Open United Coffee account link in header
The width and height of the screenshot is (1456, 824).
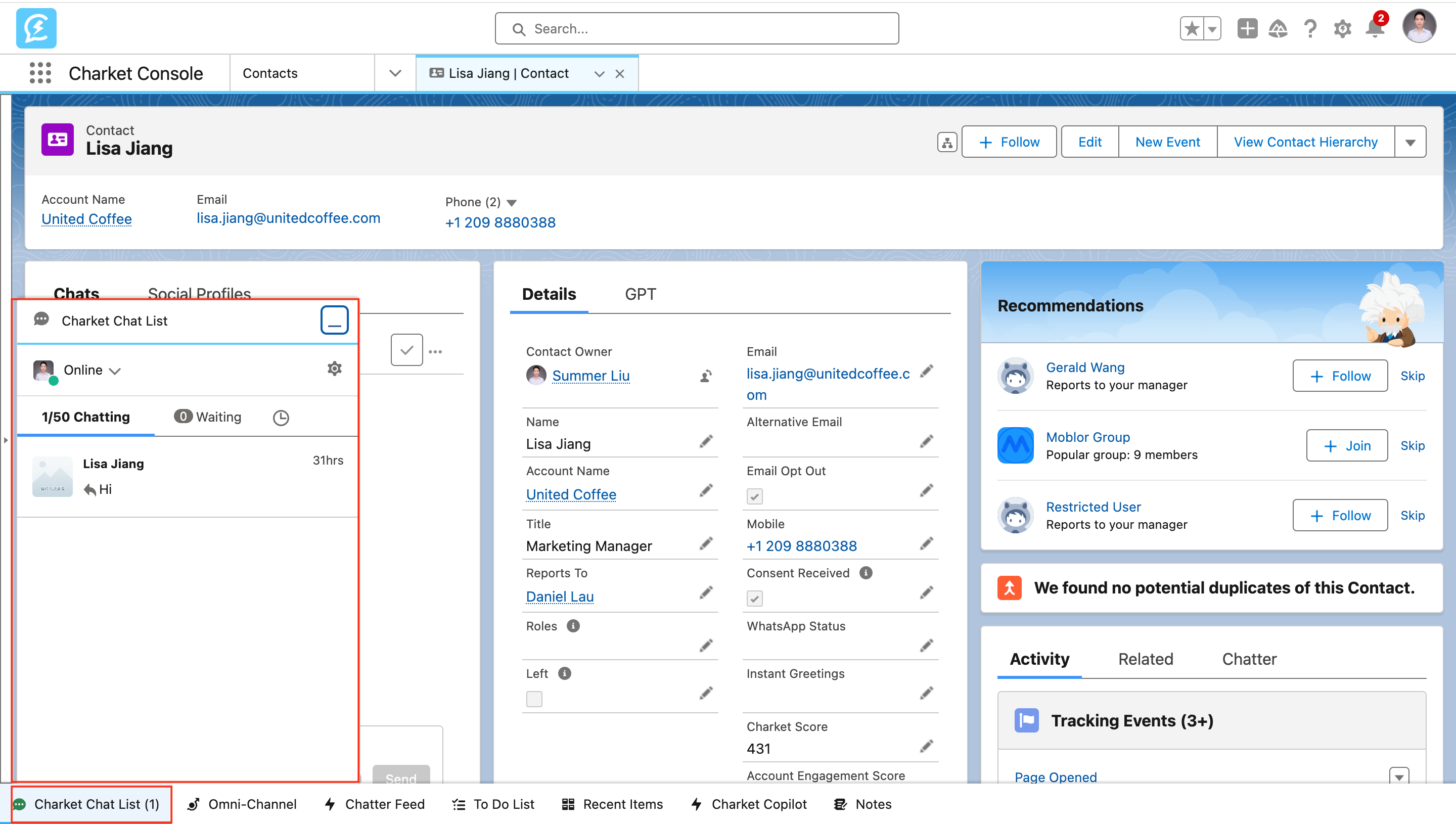pos(86,218)
